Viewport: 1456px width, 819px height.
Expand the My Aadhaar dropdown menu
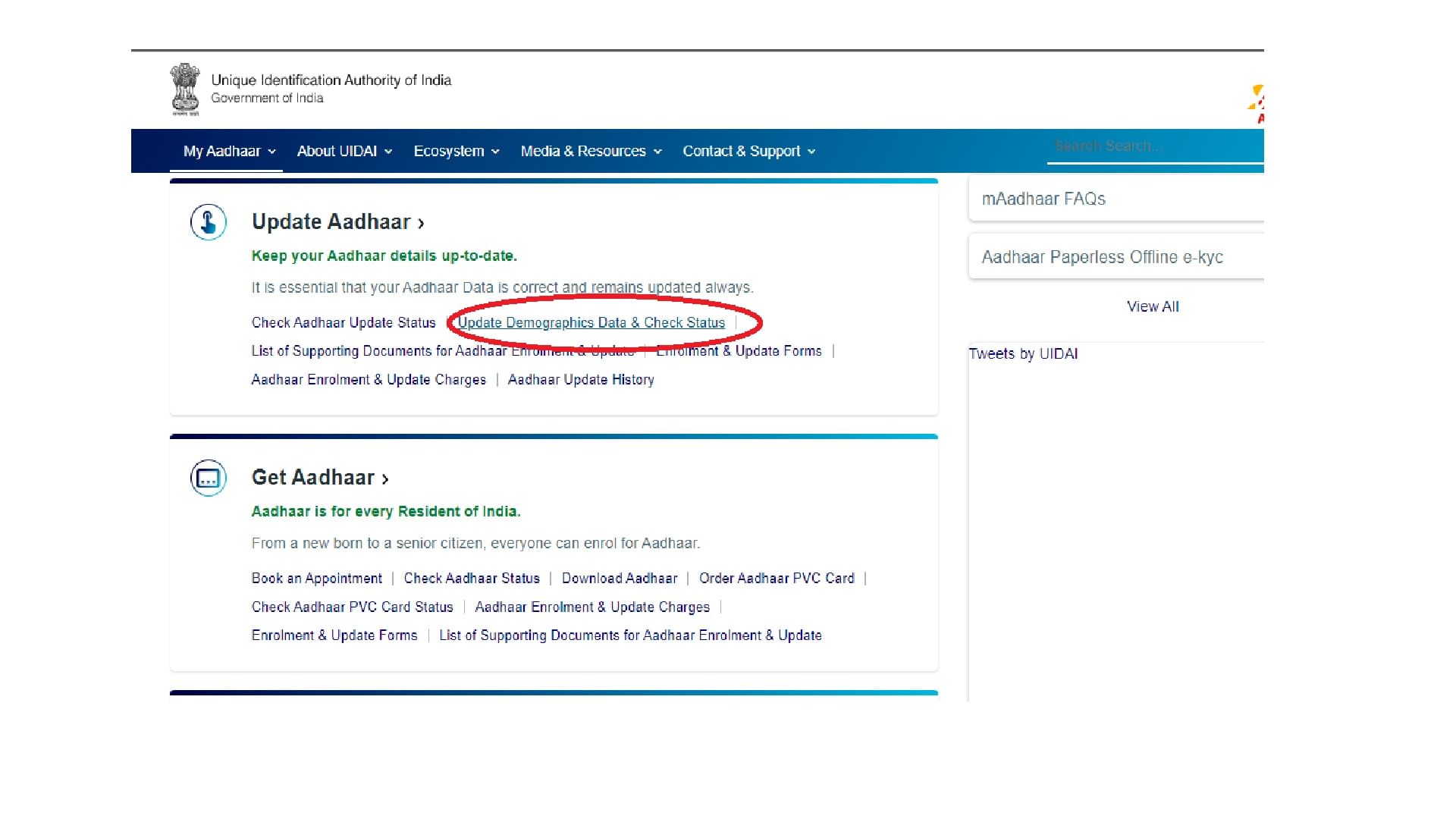click(229, 151)
